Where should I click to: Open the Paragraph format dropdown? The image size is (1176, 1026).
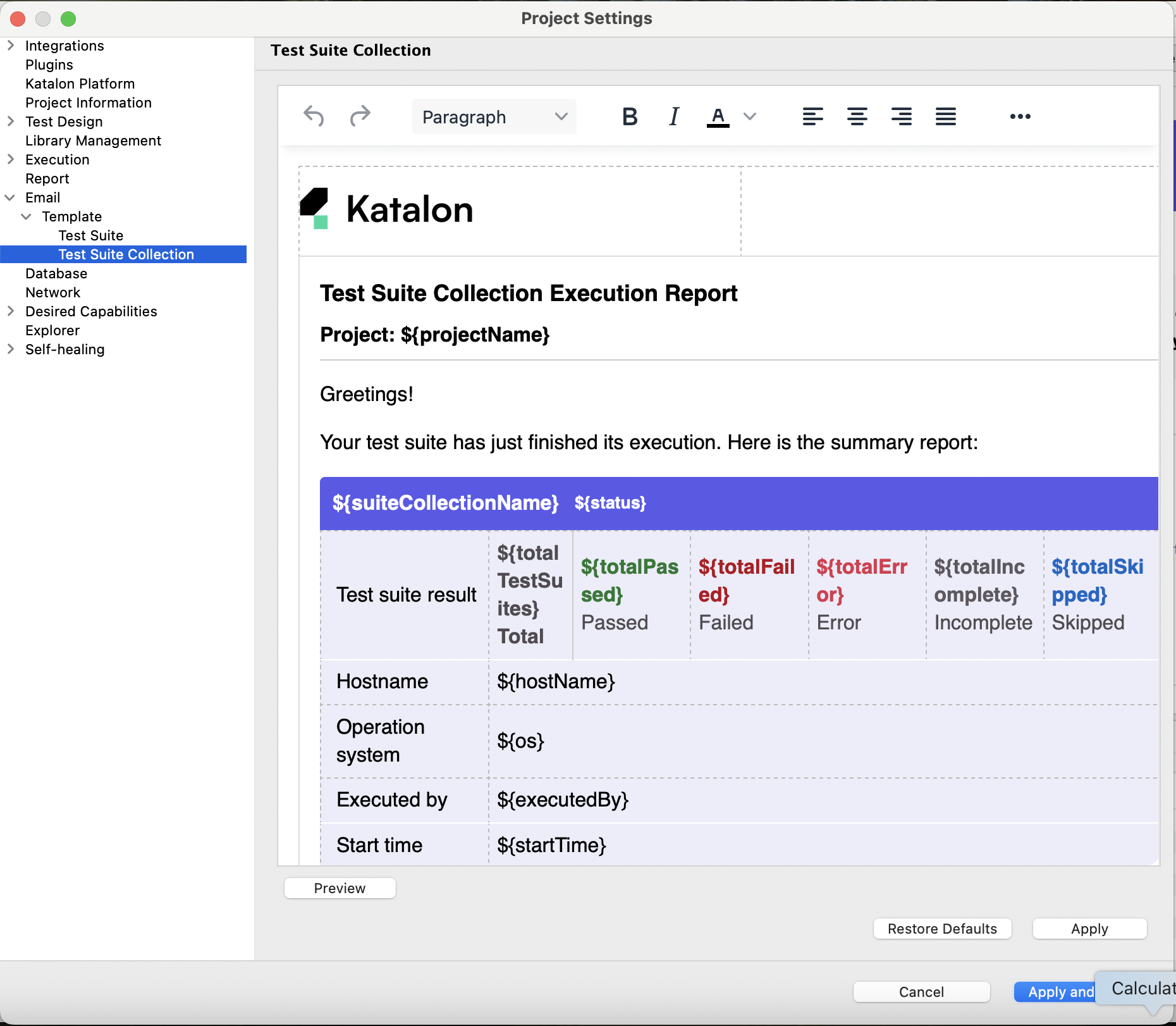point(494,116)
